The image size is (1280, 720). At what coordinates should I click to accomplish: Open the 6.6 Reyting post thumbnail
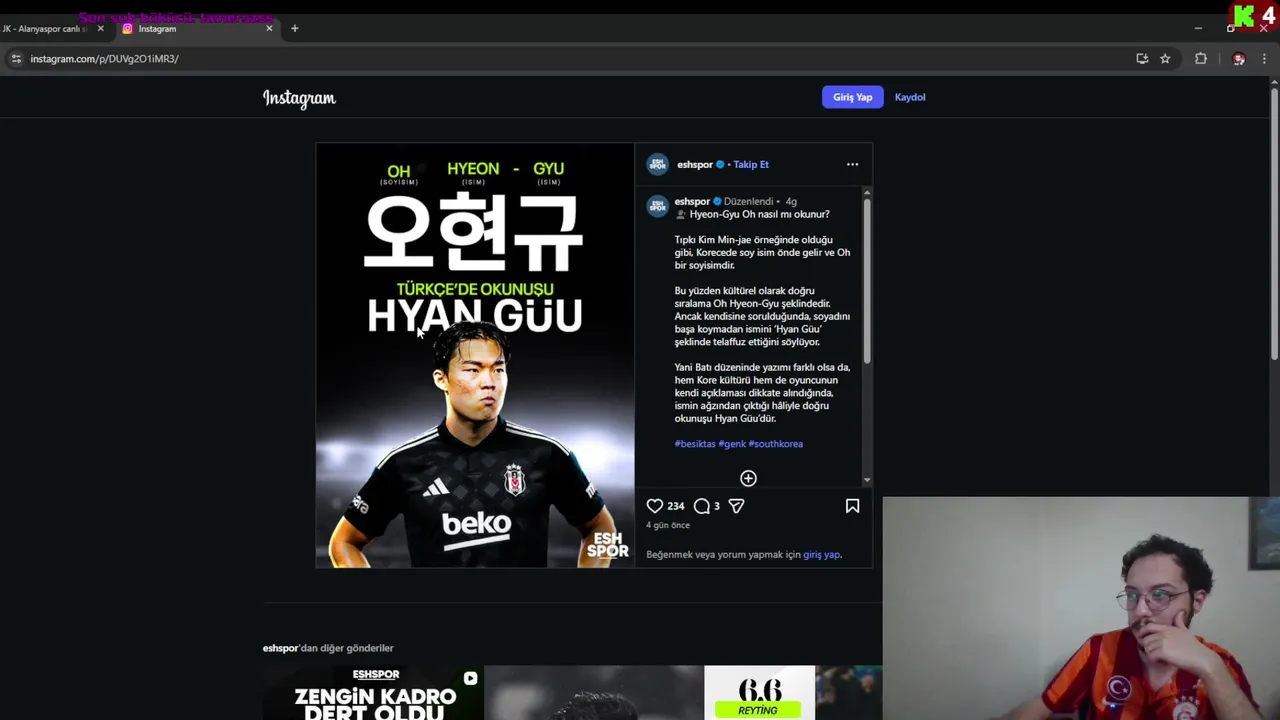(759, 693)
